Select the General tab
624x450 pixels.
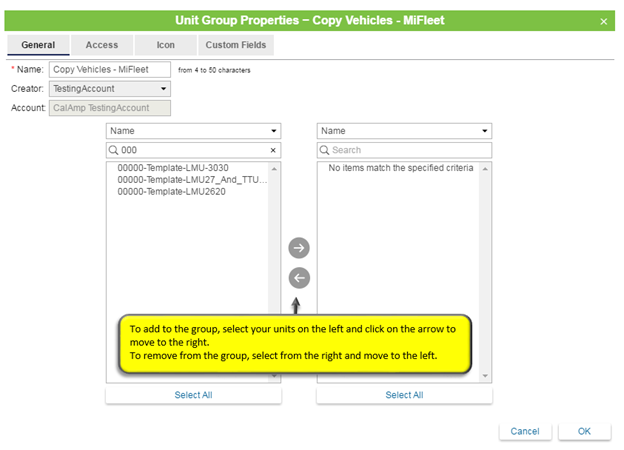[x=38, y=45]
